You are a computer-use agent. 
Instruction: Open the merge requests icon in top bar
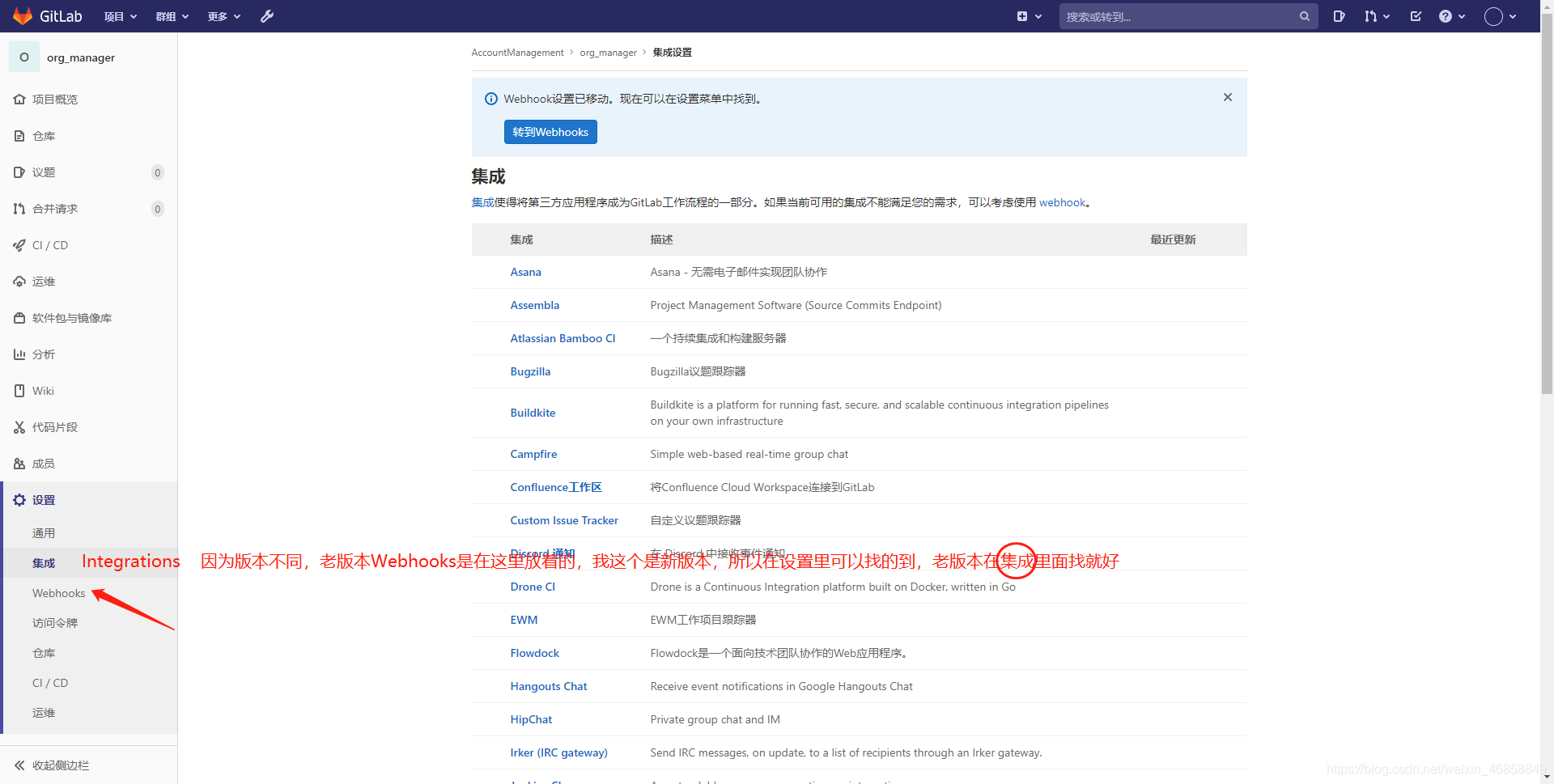coord(1377,16)
